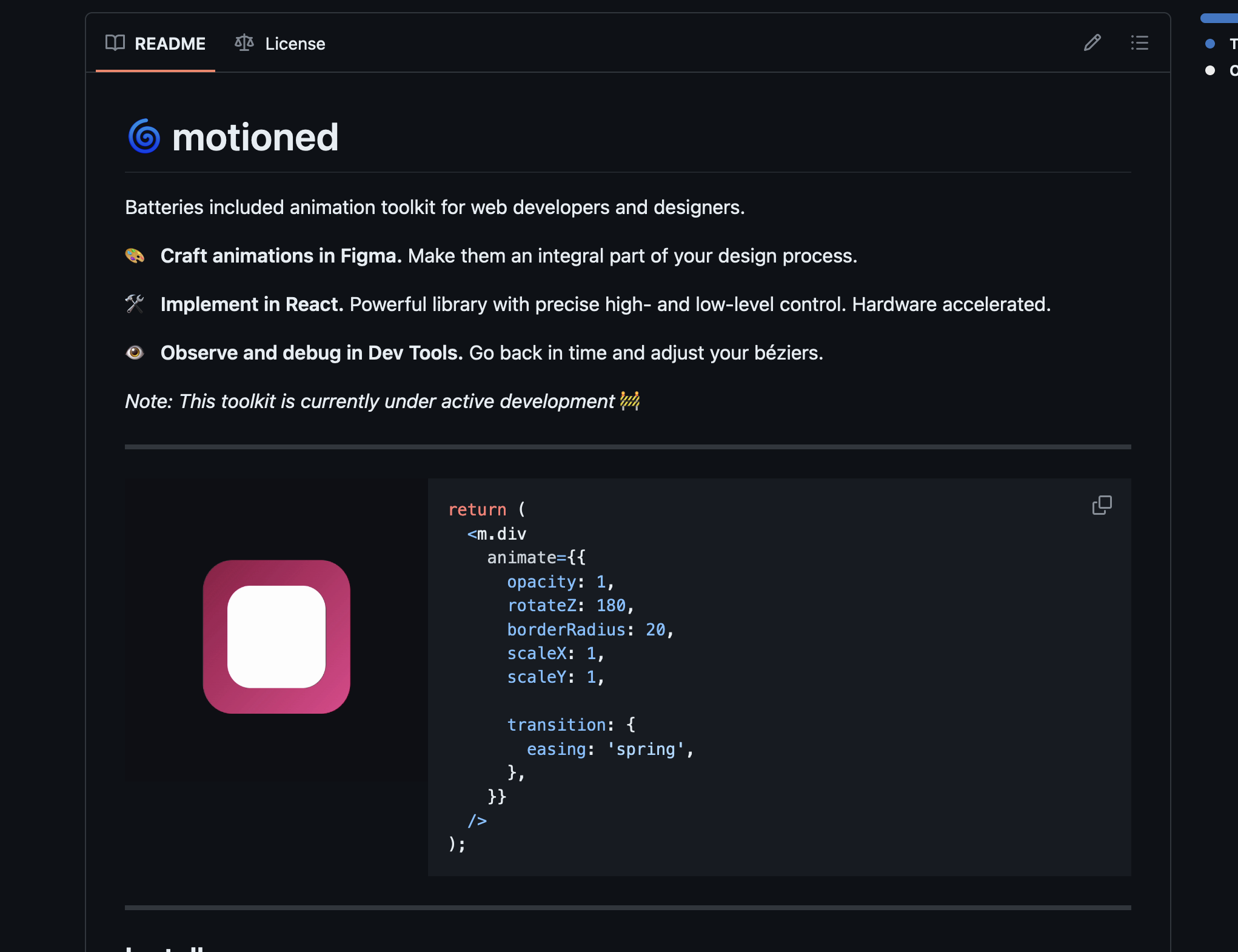The height and width of the screenshot is (952, 1238).
Task: Click the blue bar at top right
Action: coord(1219,18)
